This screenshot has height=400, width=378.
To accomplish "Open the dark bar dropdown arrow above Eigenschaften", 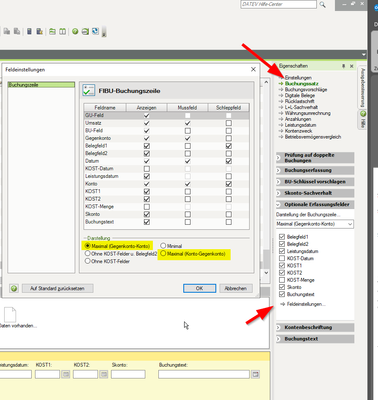I will tap(364, 54).
